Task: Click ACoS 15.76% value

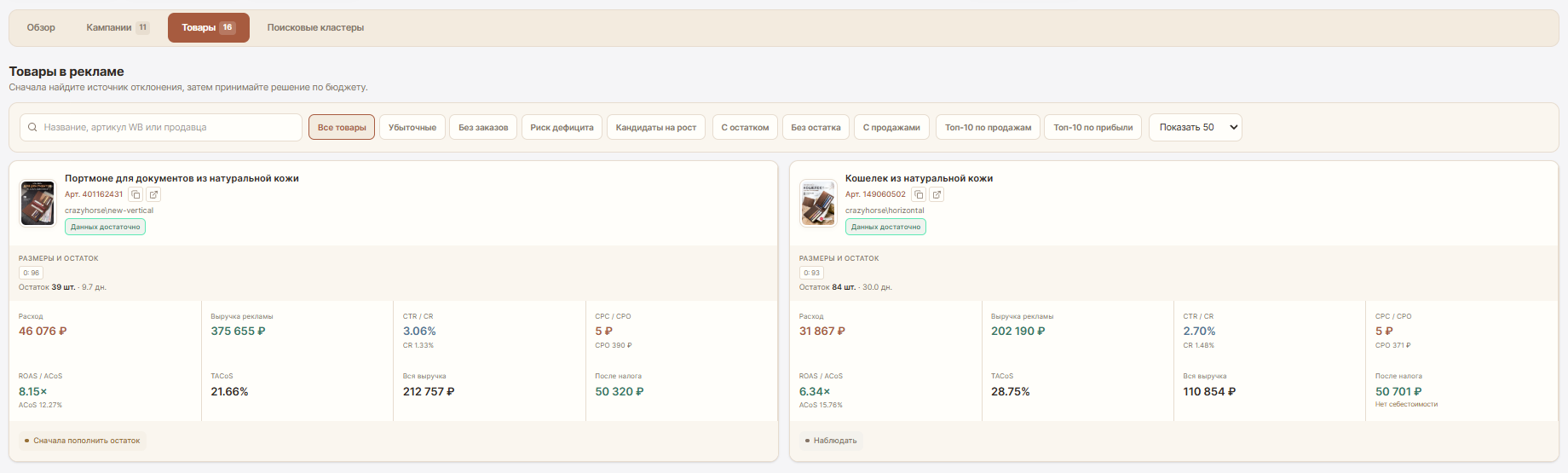Action: click(821, 405)
